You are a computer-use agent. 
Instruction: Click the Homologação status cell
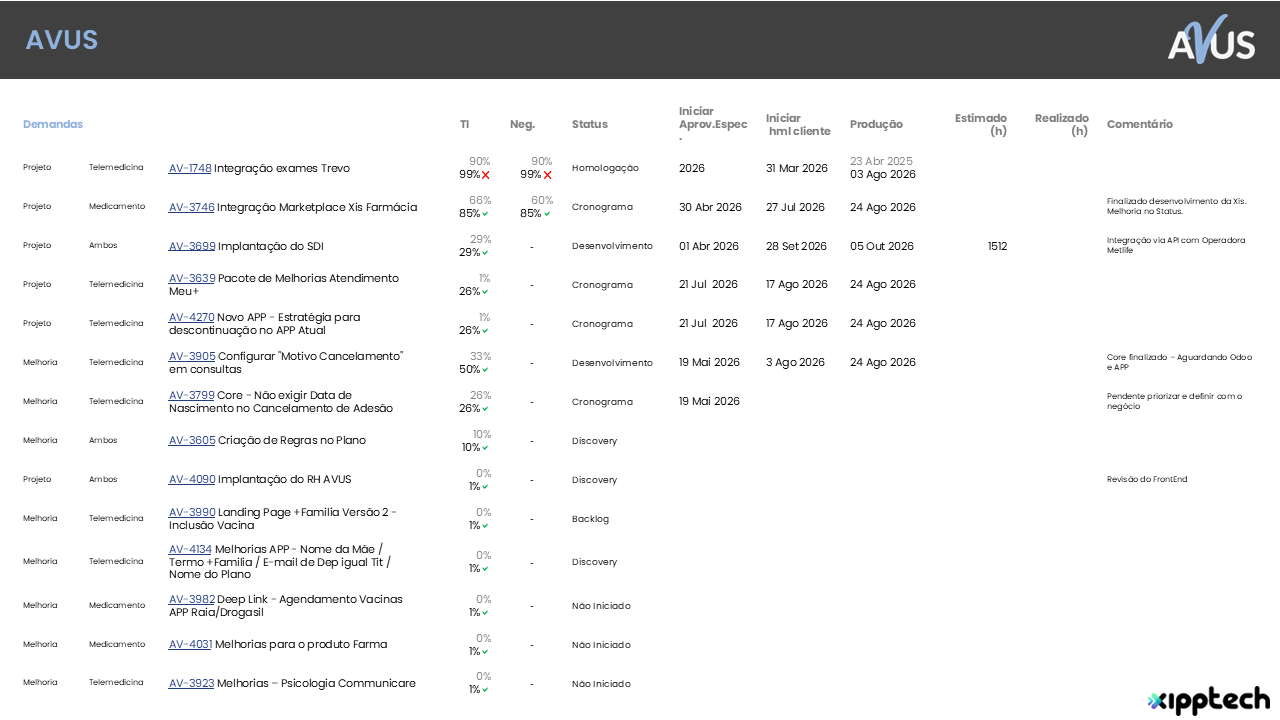click(x=605, y=168)
